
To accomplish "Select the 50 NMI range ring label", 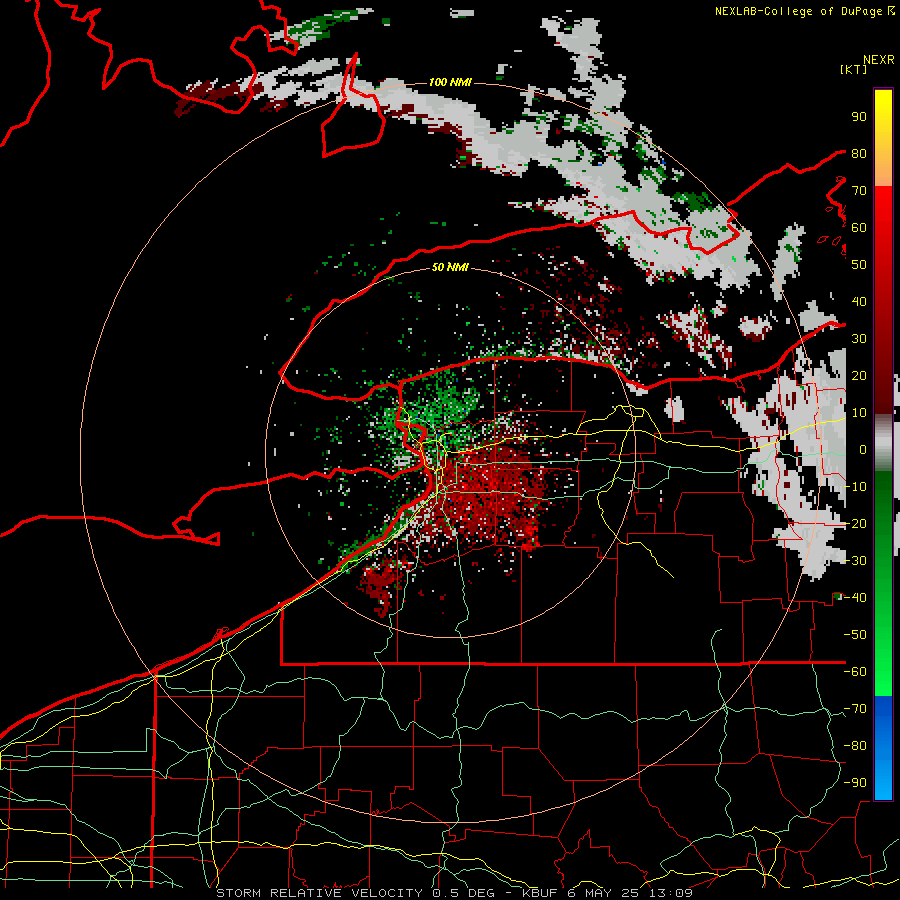I will tap(450, 267).
